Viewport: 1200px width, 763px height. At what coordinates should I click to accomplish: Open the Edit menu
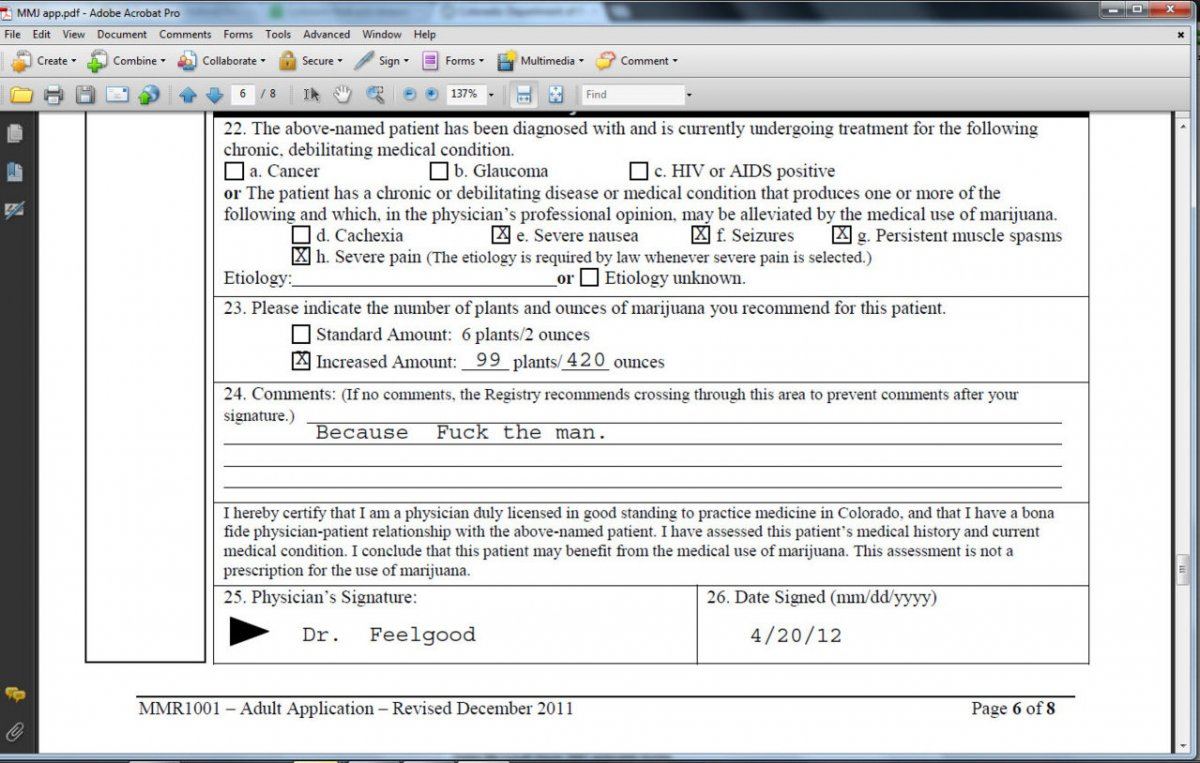[x=41, y=34]
